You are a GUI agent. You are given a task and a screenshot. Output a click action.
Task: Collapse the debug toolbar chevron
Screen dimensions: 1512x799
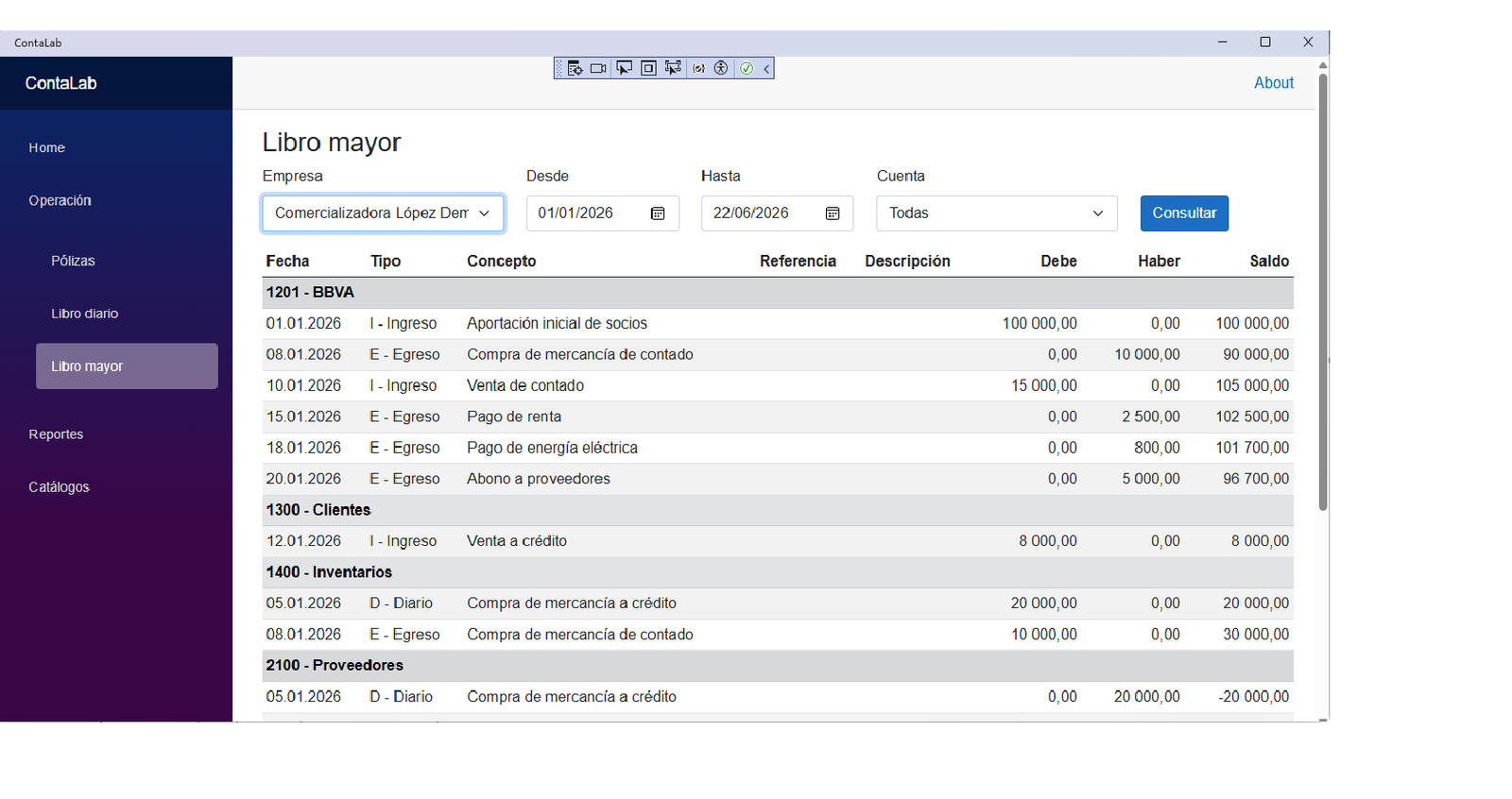tap(766, 68)
